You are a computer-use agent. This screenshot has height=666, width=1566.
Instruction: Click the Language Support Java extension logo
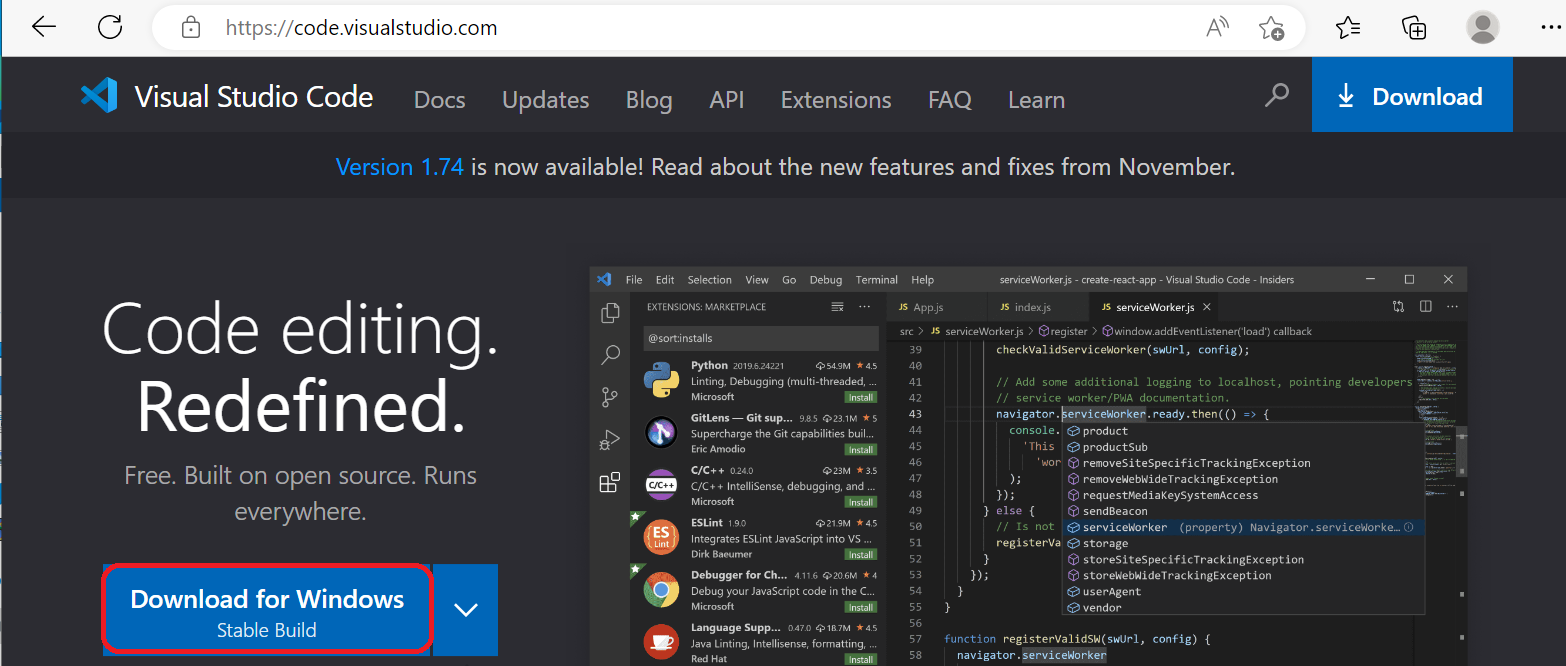click(662, 642)
